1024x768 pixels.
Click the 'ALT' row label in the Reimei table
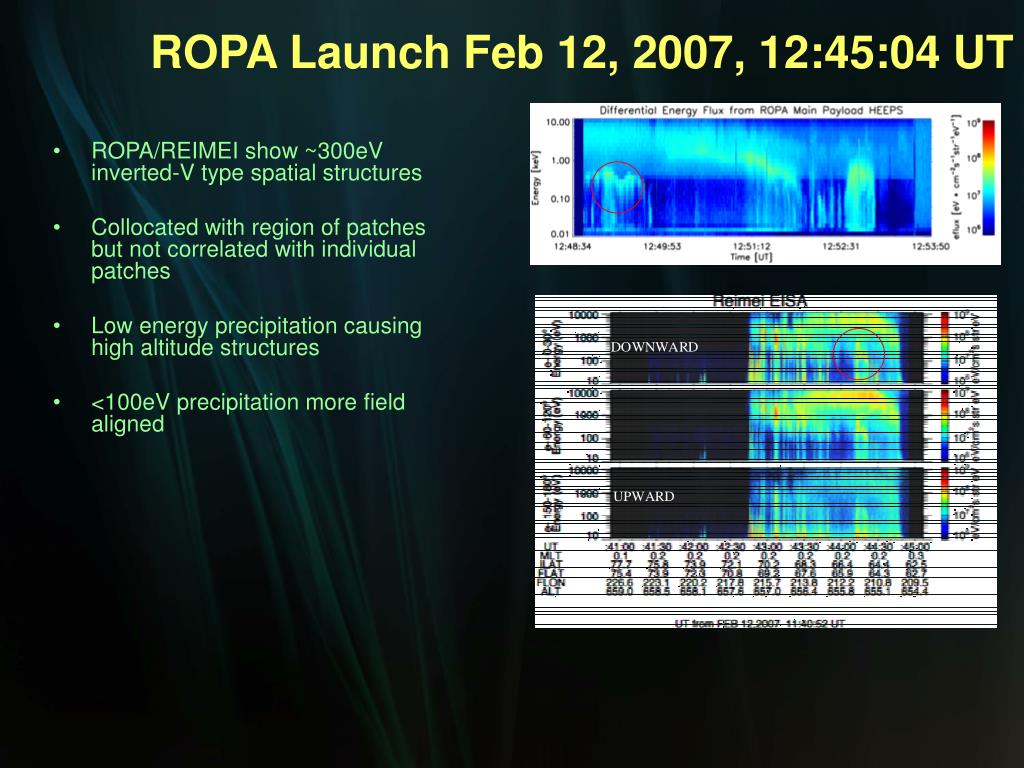(551, 590)
